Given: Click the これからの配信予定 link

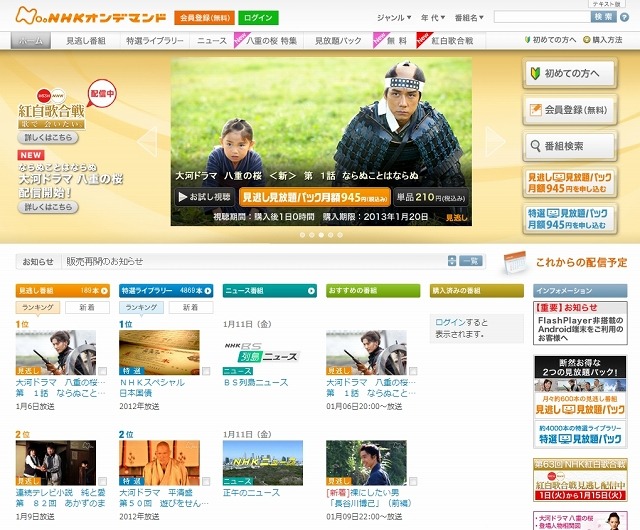Looking at the screenshot, I should point(581,263).
